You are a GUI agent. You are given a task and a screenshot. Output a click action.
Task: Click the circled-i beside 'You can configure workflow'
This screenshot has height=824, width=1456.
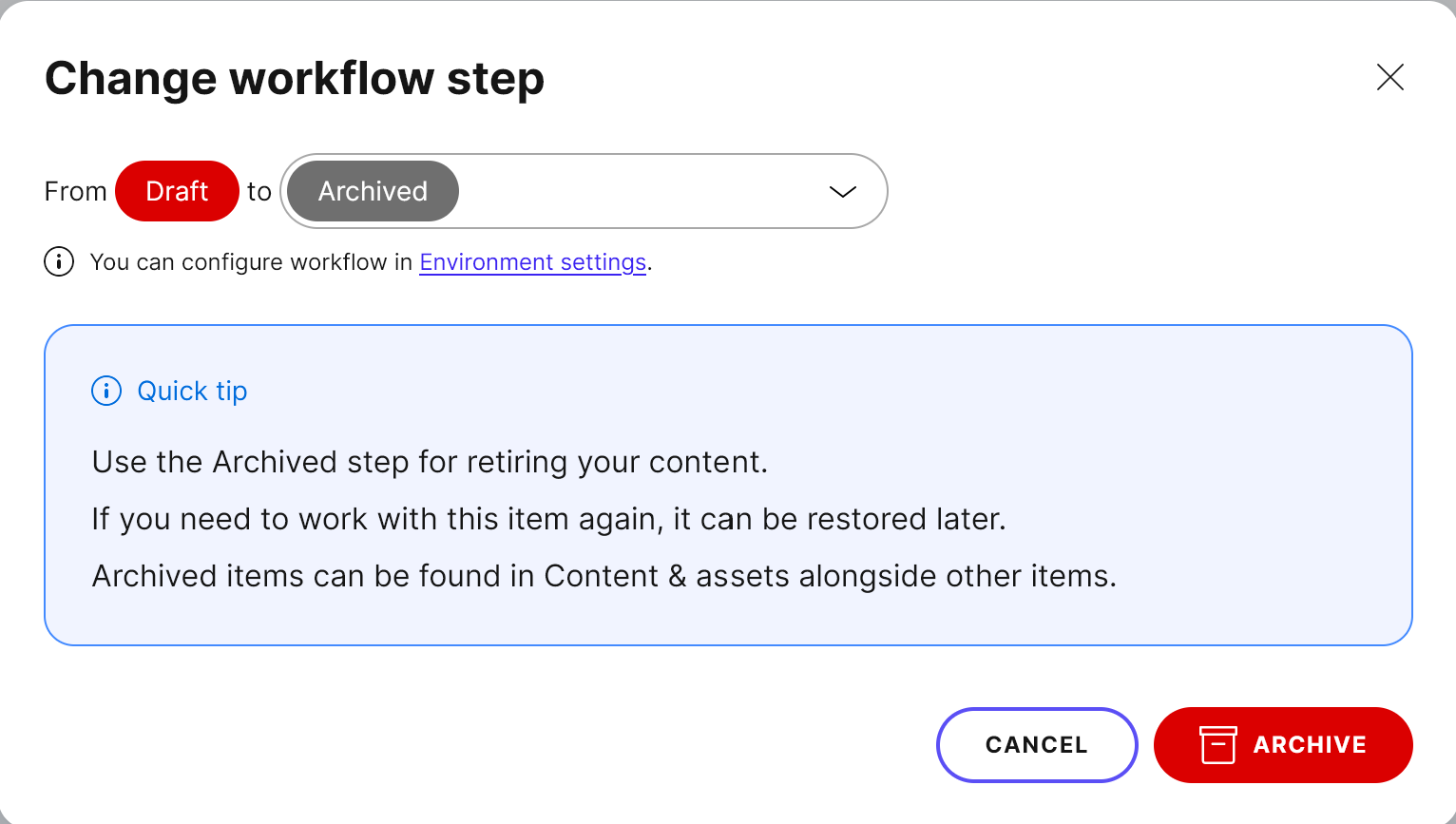click(x=58, y=261)
